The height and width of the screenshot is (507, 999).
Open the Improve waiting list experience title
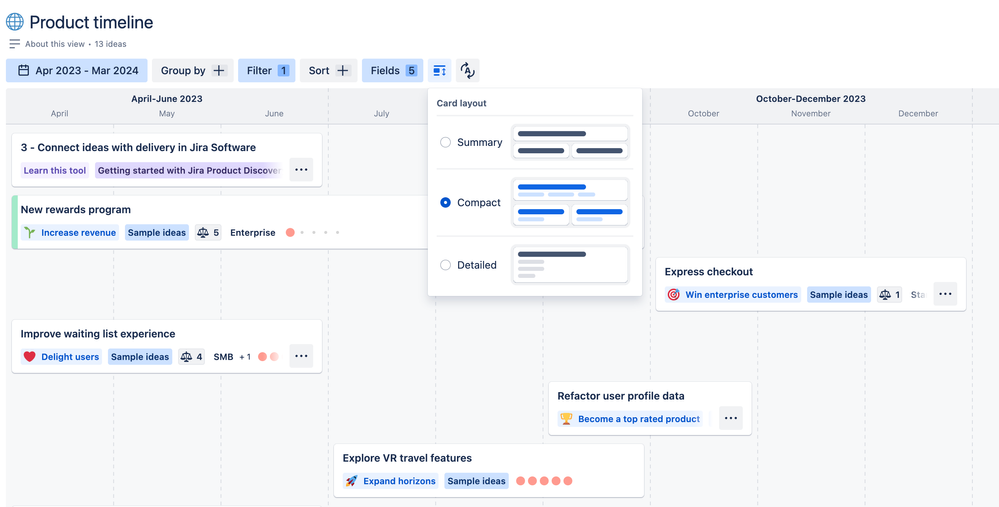tap(97, 334)
